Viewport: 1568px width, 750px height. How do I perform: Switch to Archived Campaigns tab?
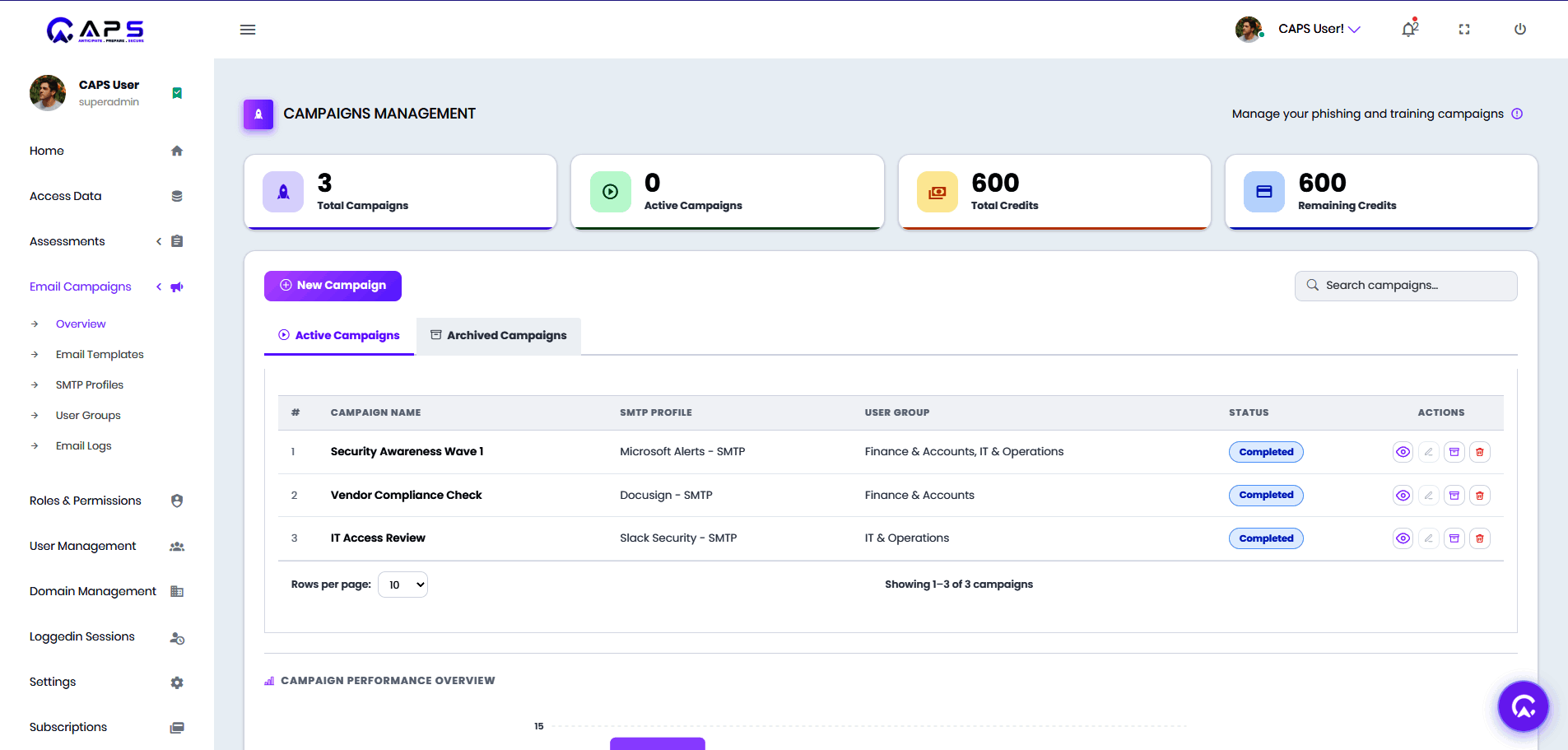click(499, 336)
